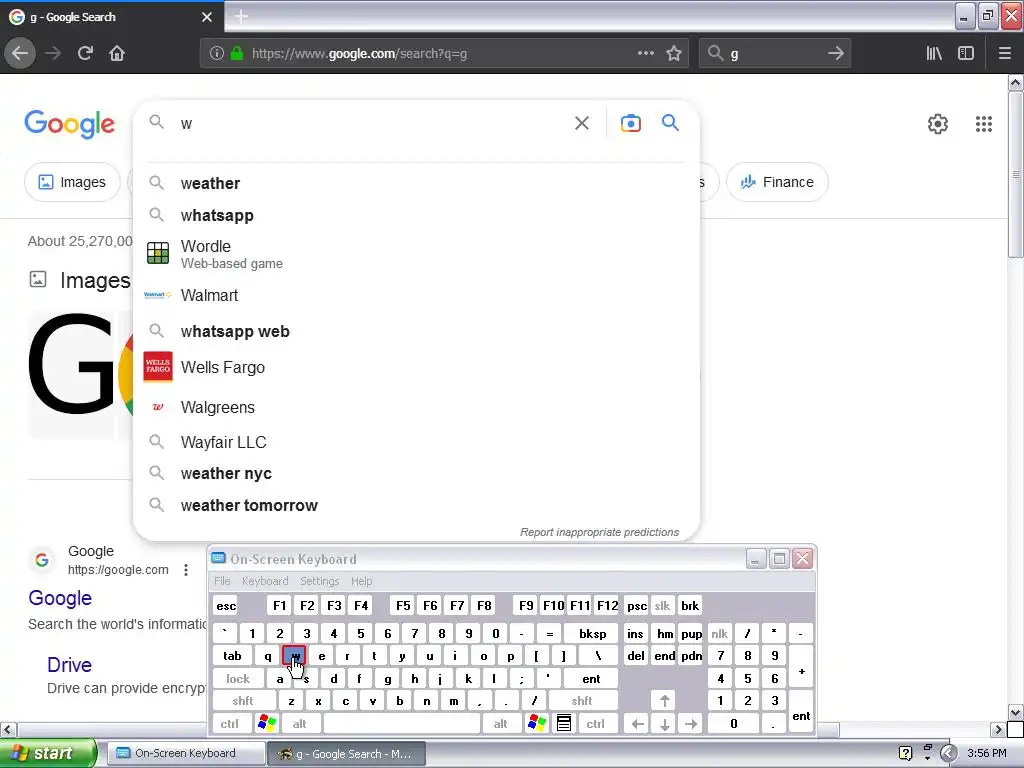
Task: Open a new browser tab with plus
Action: click(x=241, y=17)
